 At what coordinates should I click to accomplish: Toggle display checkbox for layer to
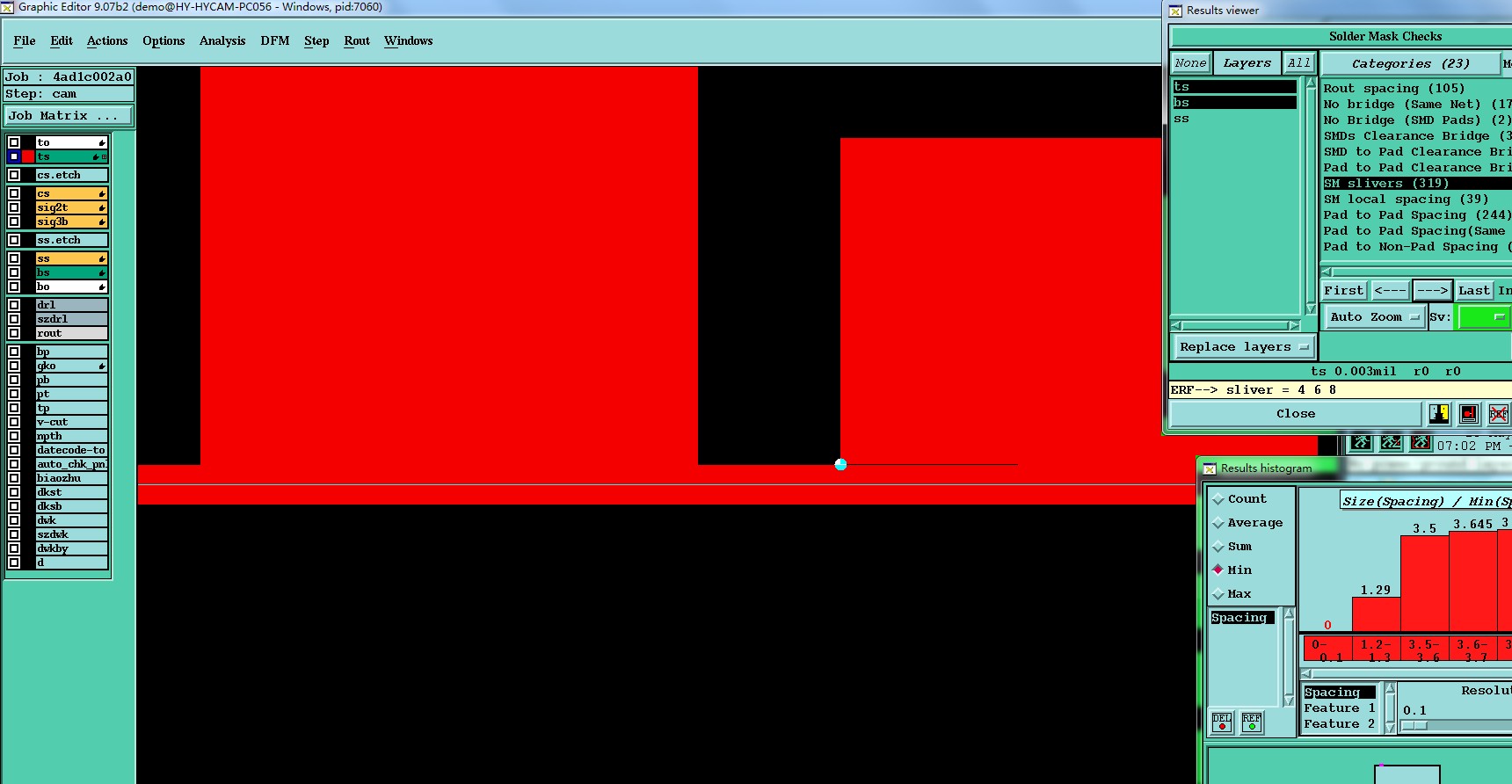tap(14, 142)
